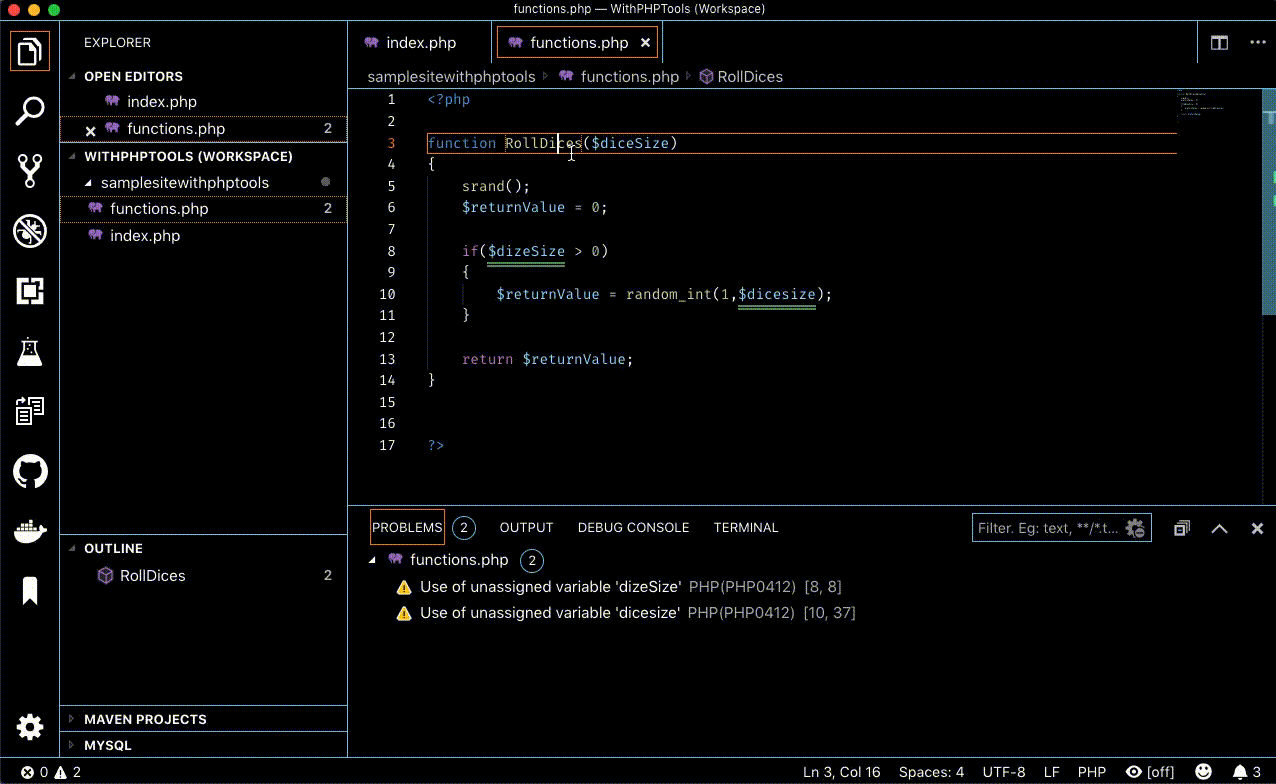
Task: Open the Docker view in activity bar
Action: (30, 531)
